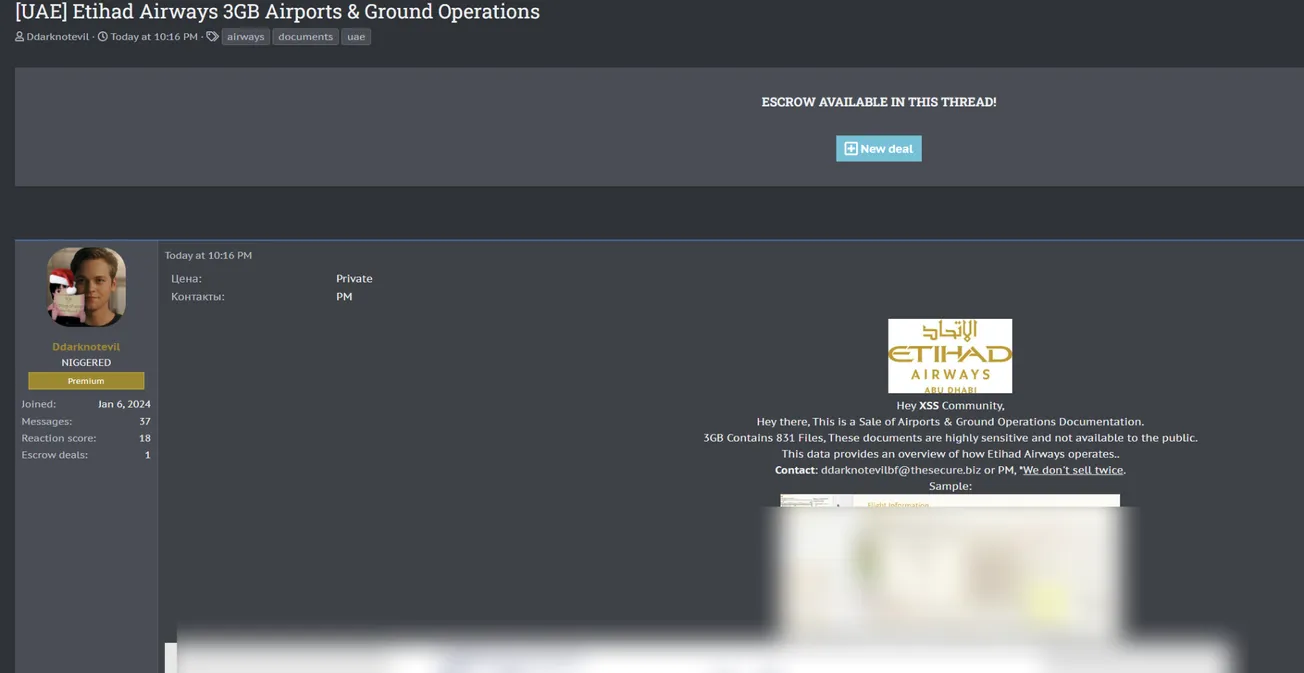The image size is (1304, 673).
Task: Click the thread title heading
Action: pos(277,12)
